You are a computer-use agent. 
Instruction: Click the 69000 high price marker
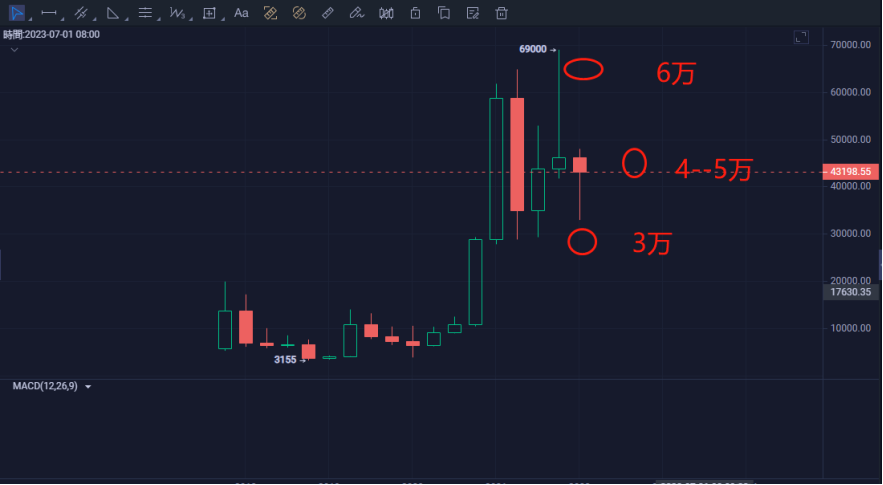(533, 50)
